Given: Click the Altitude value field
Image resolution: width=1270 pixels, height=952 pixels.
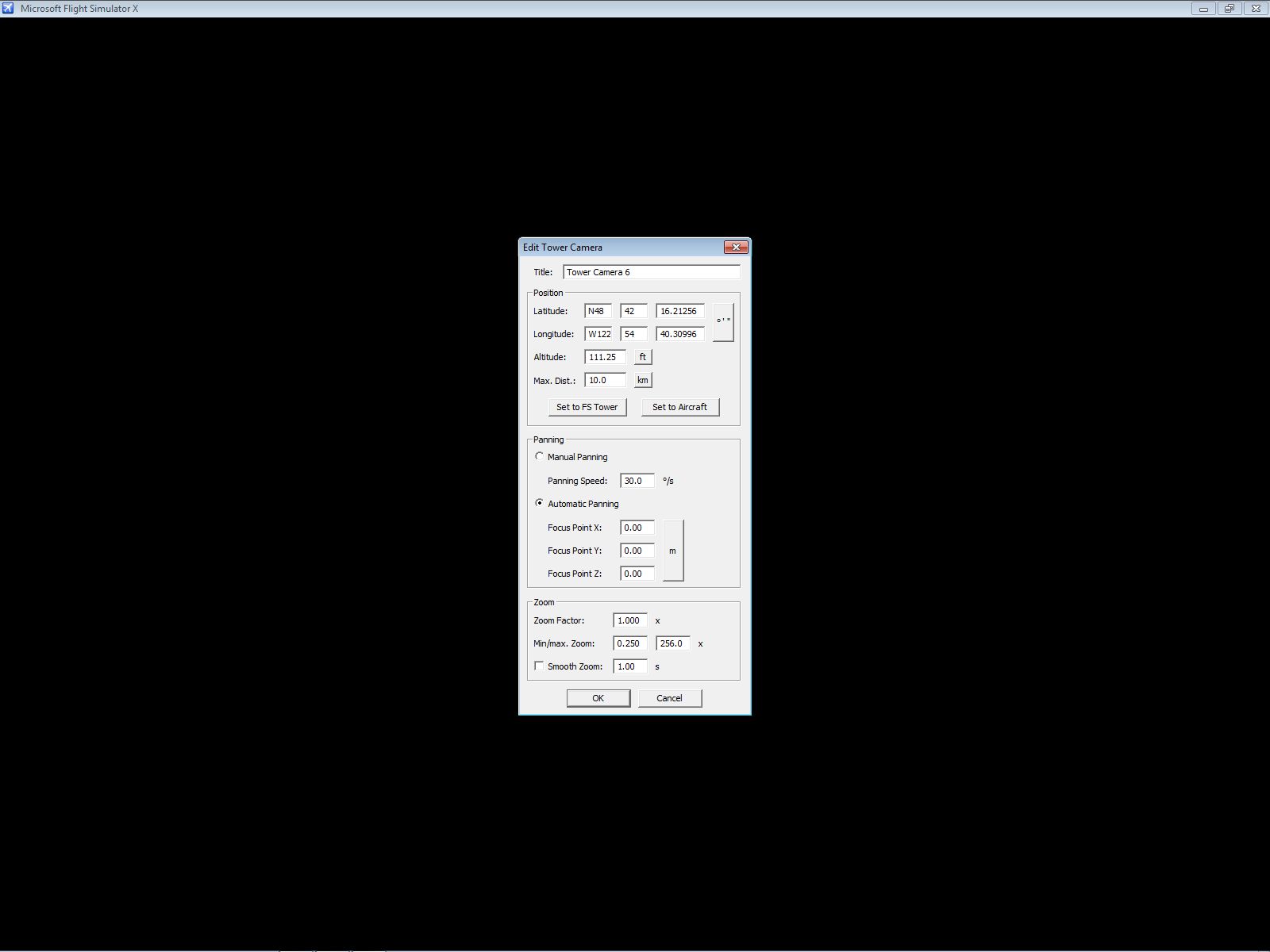Looking at the screenshot, I should click(605, 357).
